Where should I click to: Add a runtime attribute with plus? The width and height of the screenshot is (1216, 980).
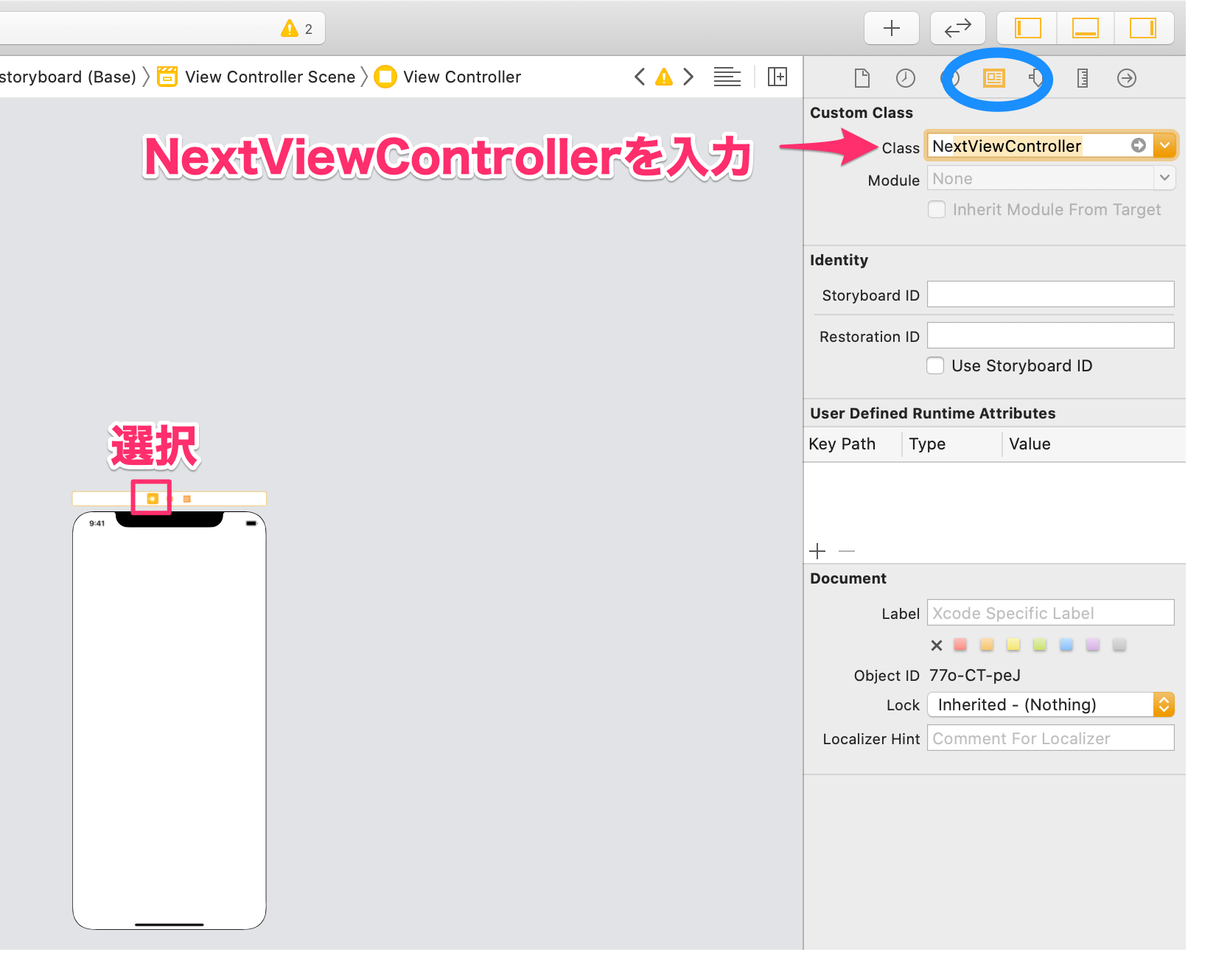click(817, 551)
